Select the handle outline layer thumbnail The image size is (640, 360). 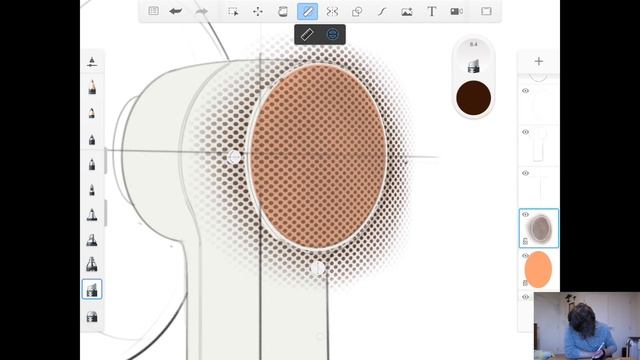coord(540,145)
